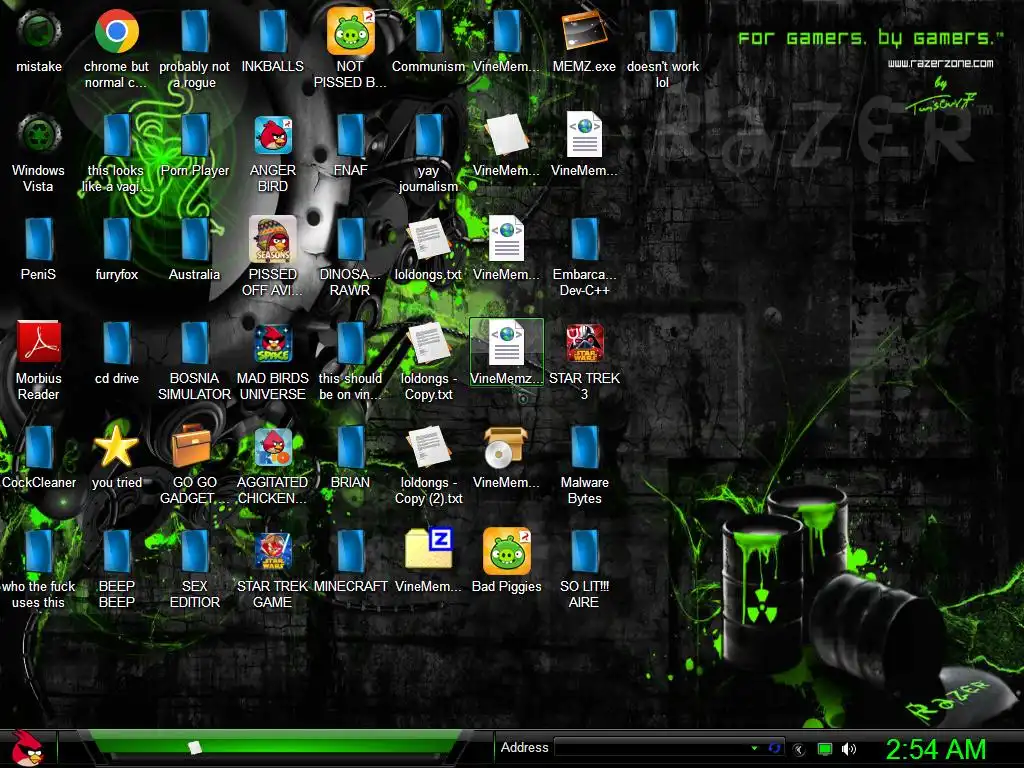Select the 'DINOSA... RAWR' folder icon
Image resolution: width=1024 pixels, height=768 pixels.
pos(351,239)
